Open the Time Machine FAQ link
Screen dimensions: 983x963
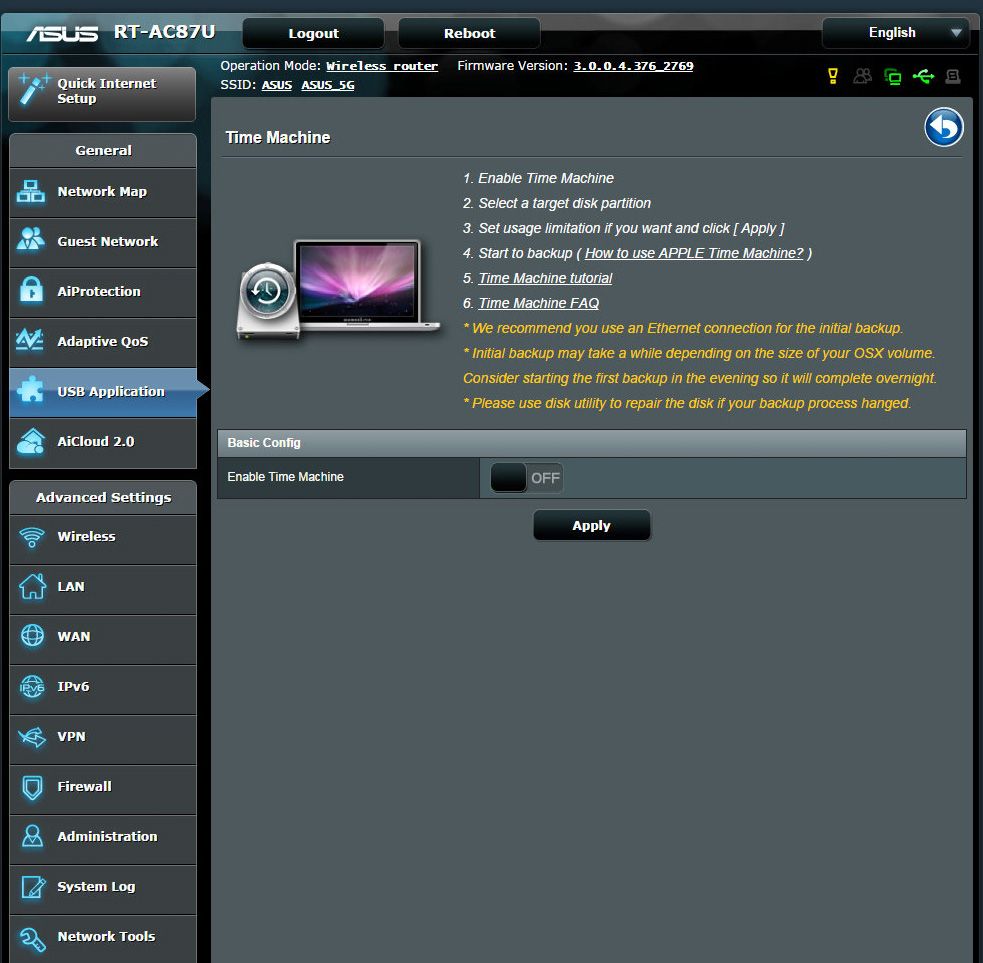pos(538,303)
